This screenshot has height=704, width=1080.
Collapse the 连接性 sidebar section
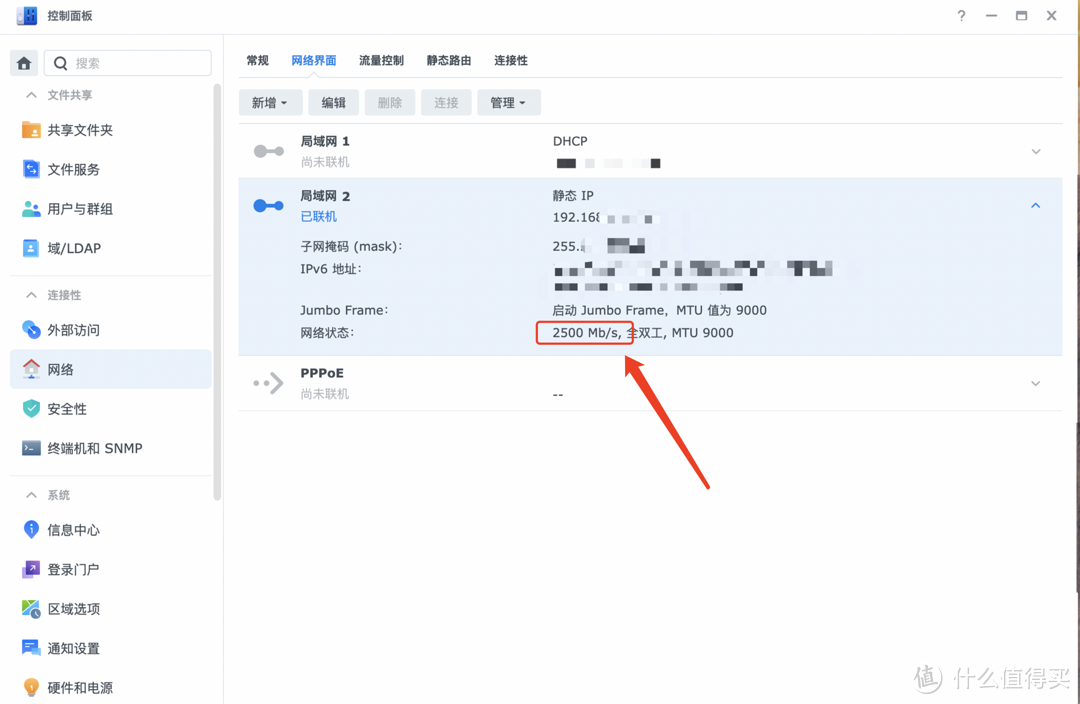(31, 295)
